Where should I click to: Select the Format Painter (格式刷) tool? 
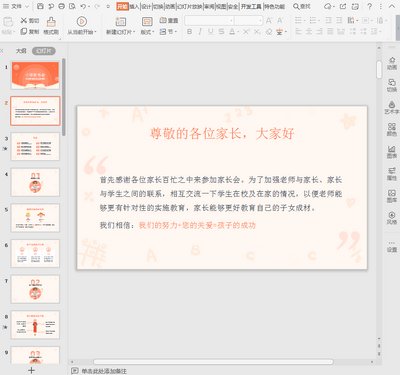click(51, 26)
